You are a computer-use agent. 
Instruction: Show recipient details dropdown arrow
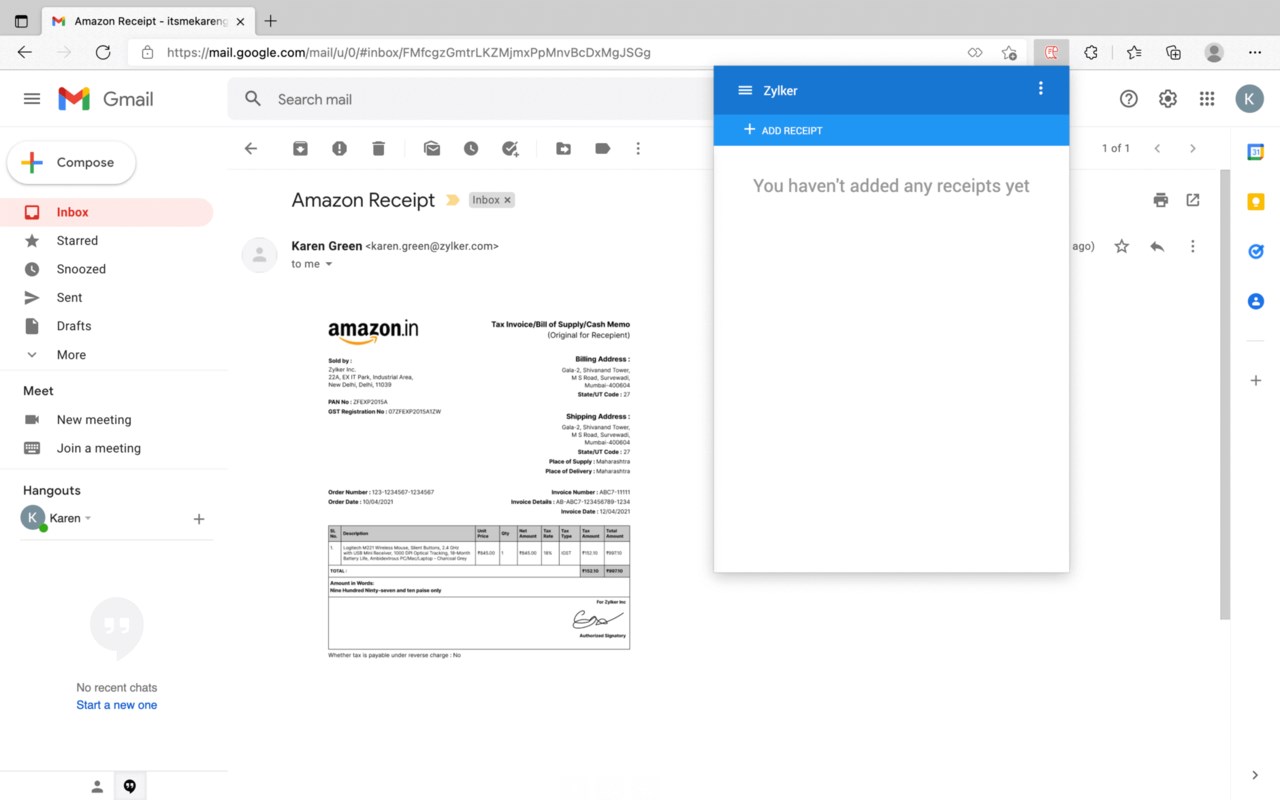tap(329, 264)
